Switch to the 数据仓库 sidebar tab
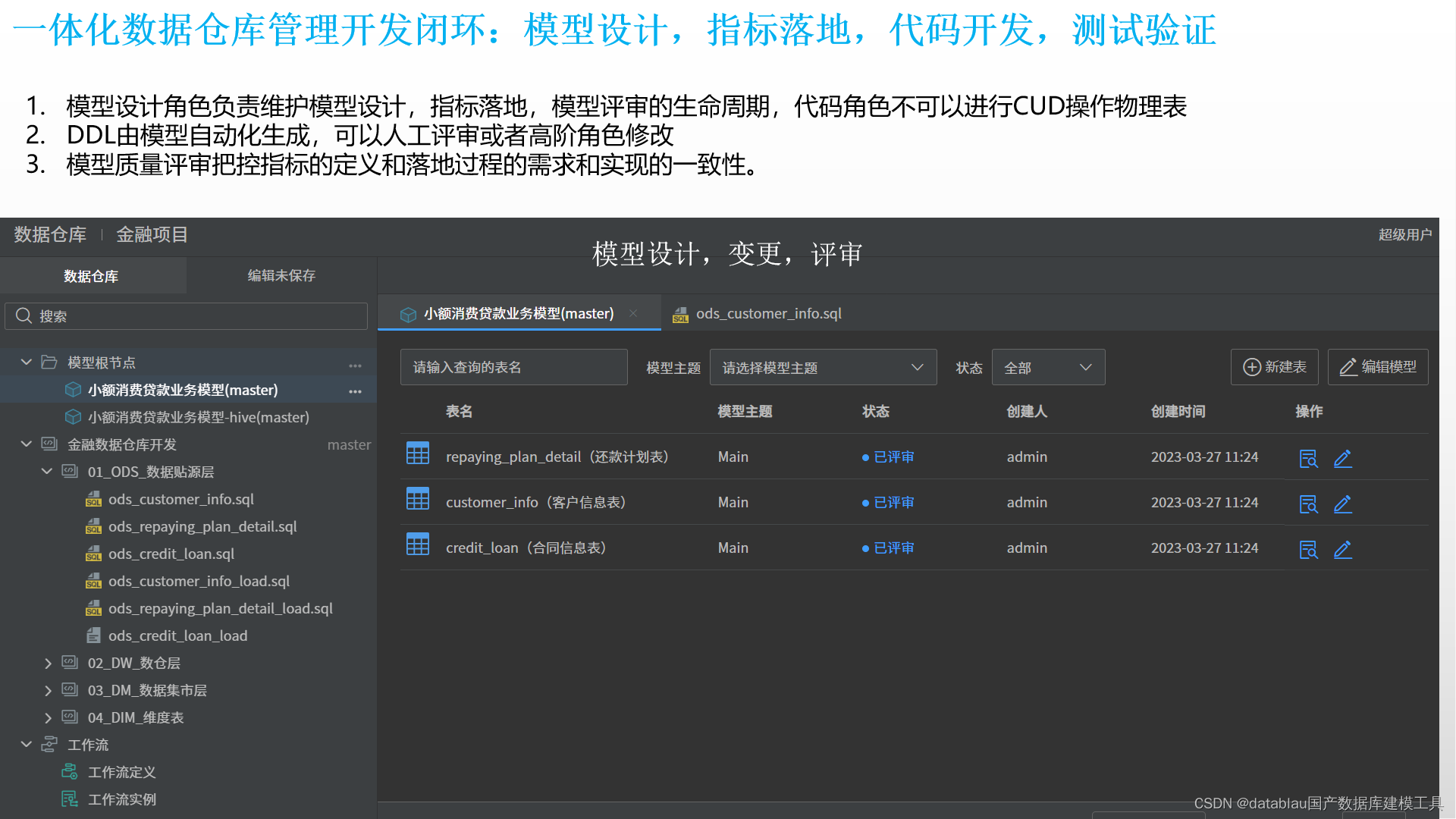The height and width of the screenshot is (819, 1456). click(92, 275)
